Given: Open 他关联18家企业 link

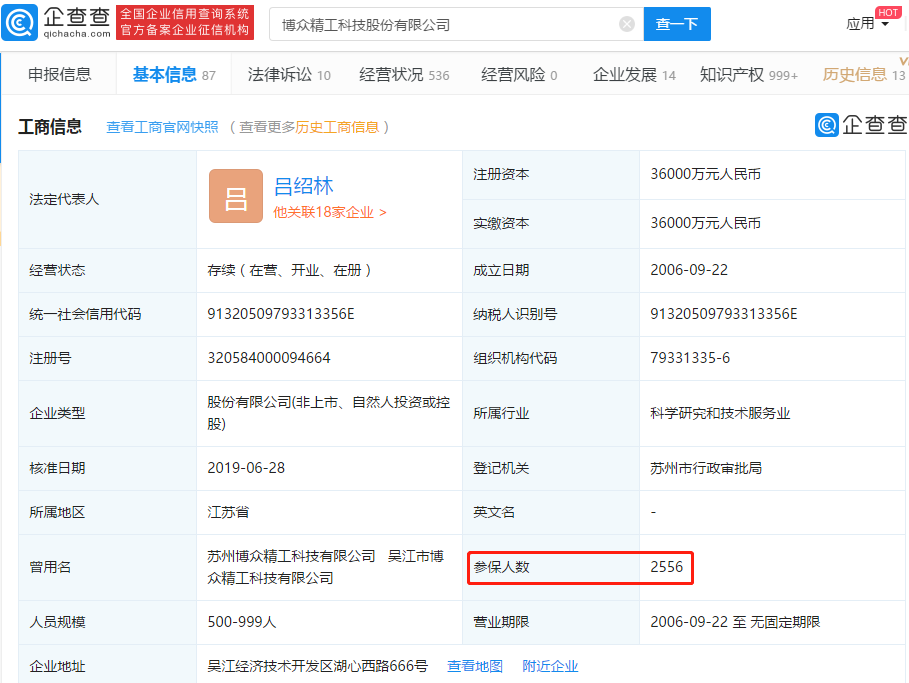Looking at the screenshot, I should click(x=329, y=212).
